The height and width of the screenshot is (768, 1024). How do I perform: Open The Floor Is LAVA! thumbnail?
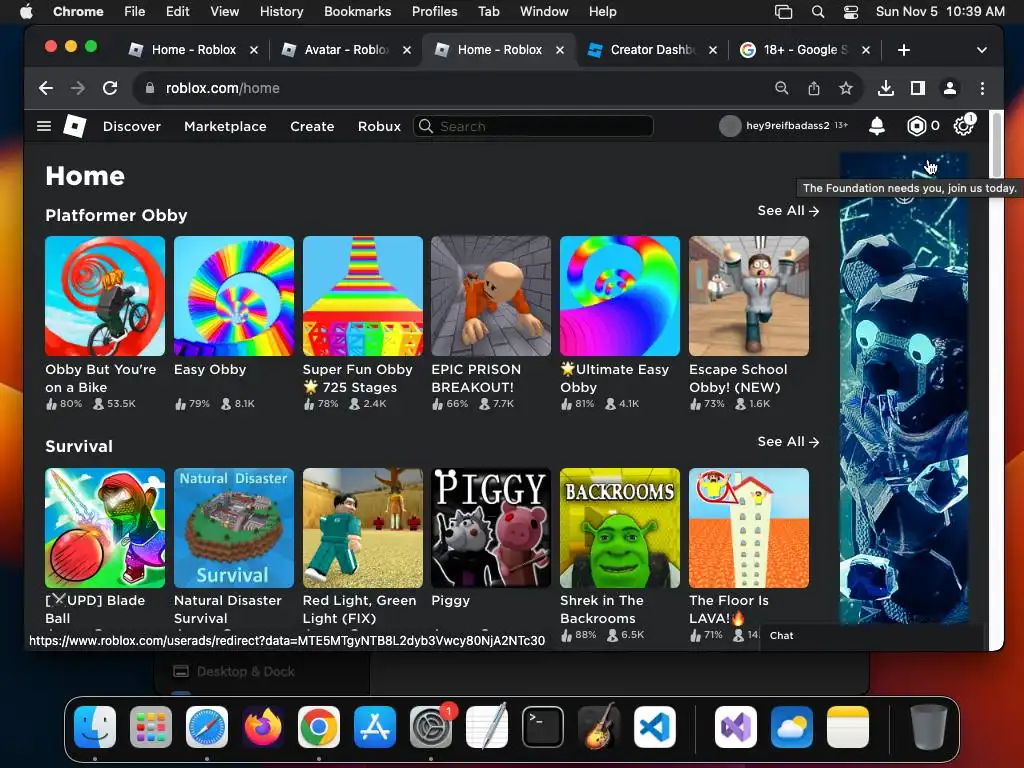pos(749,528)
